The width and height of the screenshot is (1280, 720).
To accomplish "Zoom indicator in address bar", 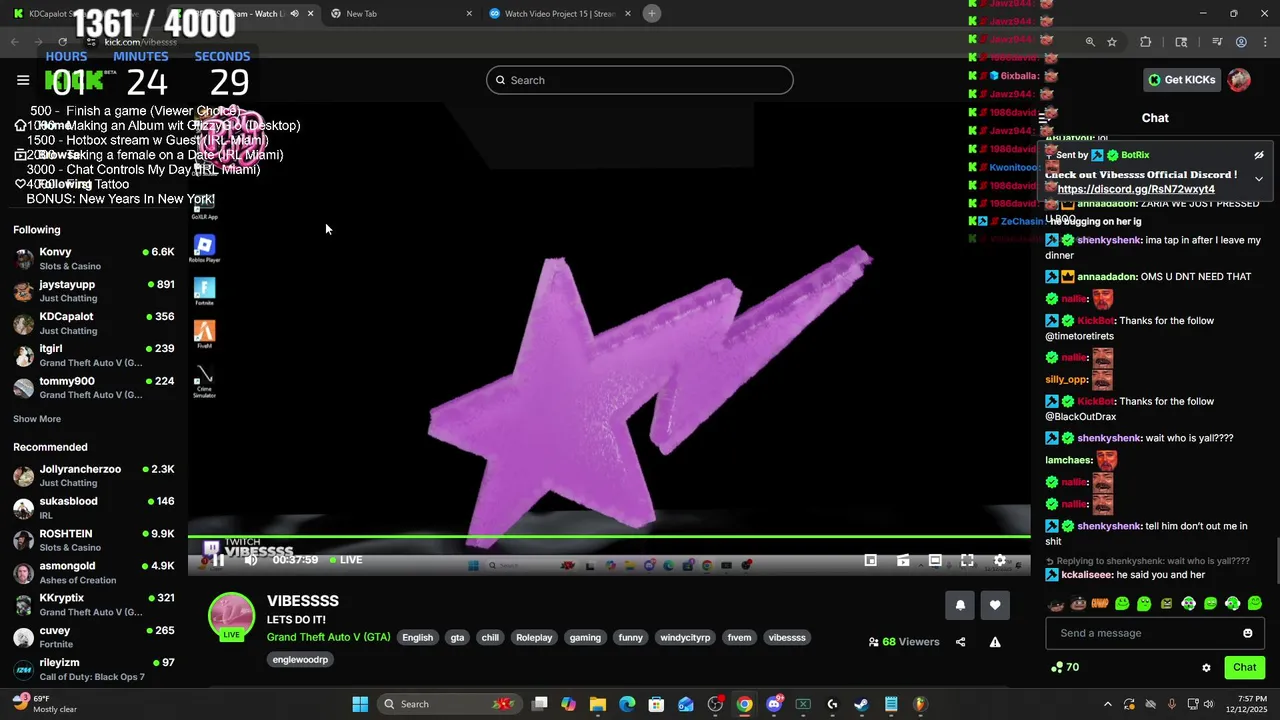I will 1090,42.
